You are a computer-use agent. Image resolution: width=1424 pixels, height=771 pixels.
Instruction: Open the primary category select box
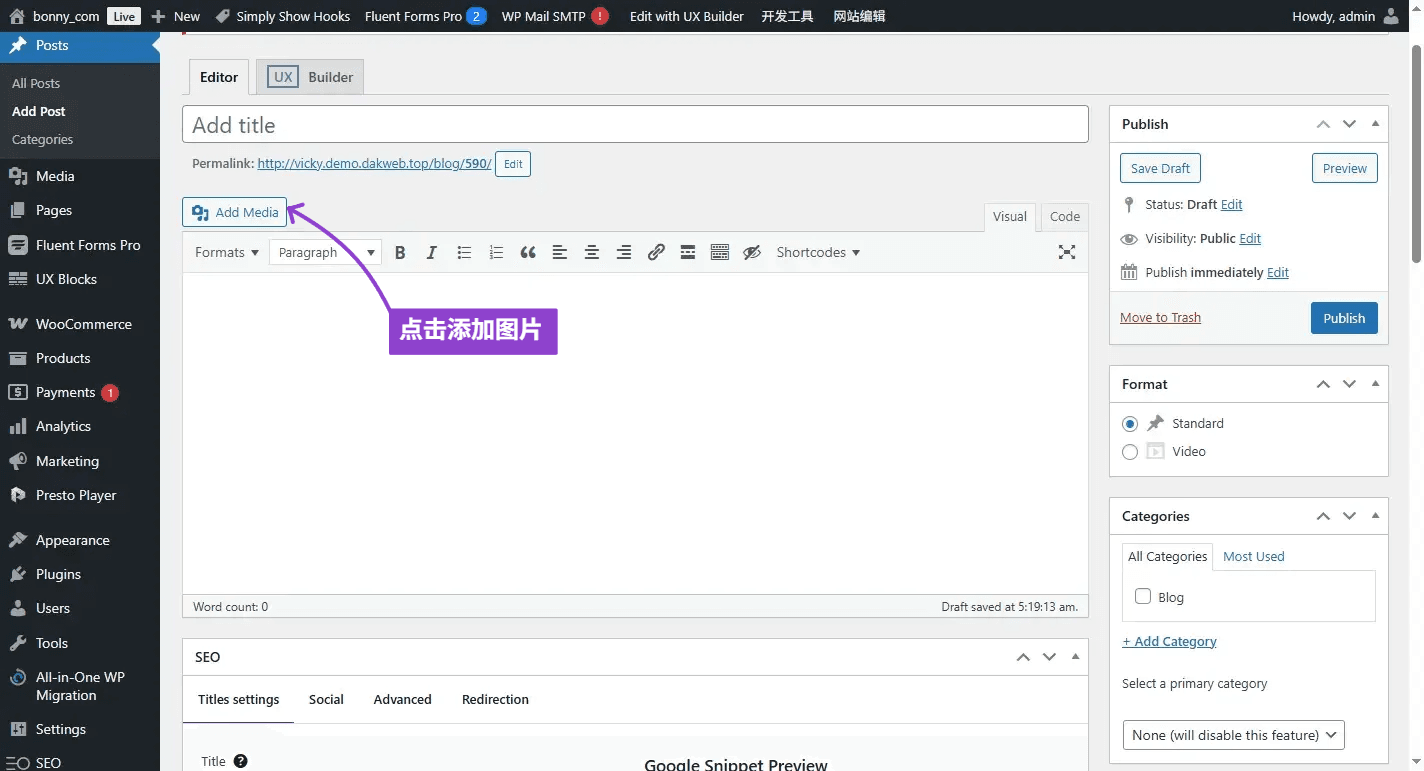point(1233,735)
